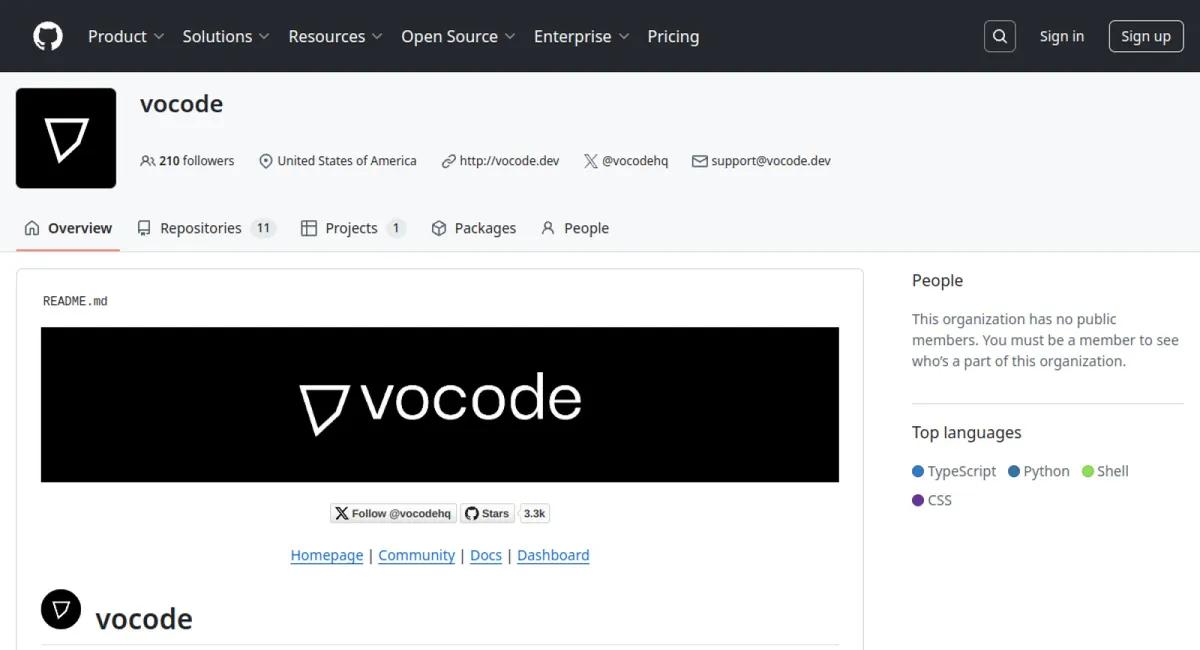Viewport: 1200px width, 650px height.
Task: Click the United States of America text
Action: tap(347, 161)
